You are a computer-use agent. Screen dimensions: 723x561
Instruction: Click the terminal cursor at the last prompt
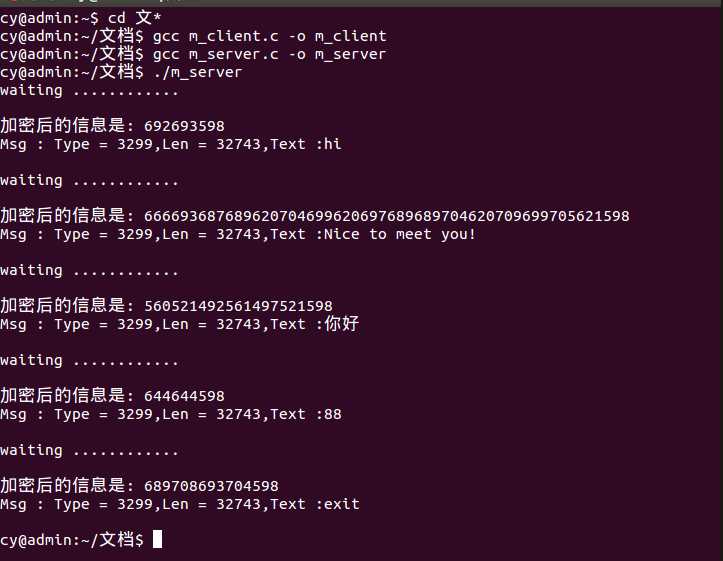tap(157, 540)
